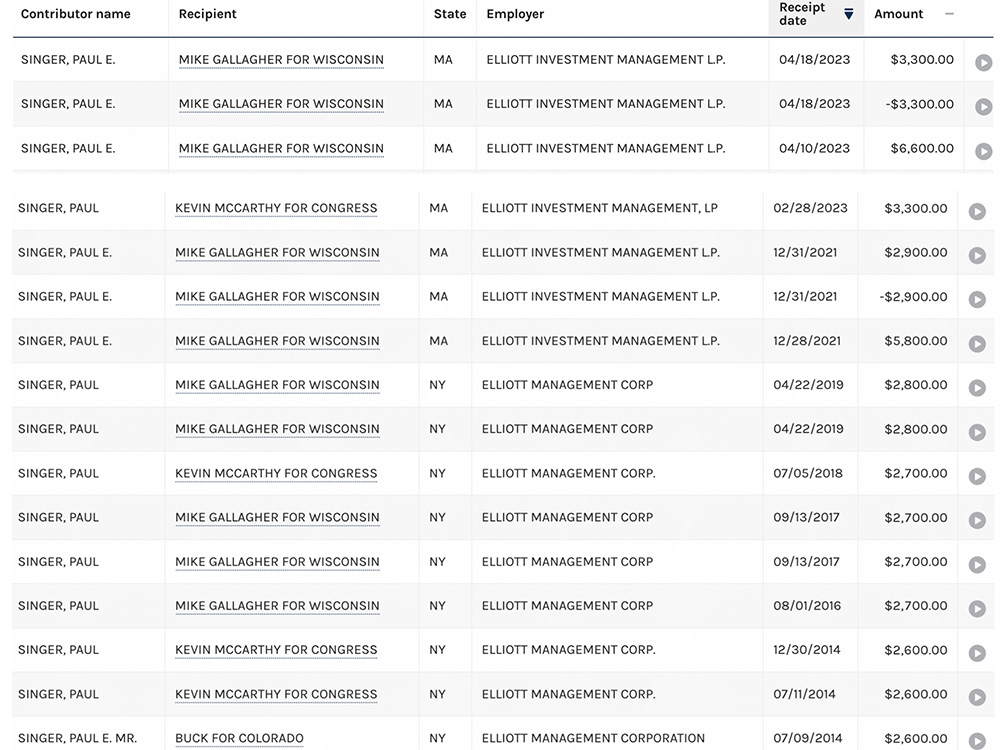Expand the Buck for Colorado contribution row
This screenshot has height=750, width=1000.
click(x=977, y=740)
